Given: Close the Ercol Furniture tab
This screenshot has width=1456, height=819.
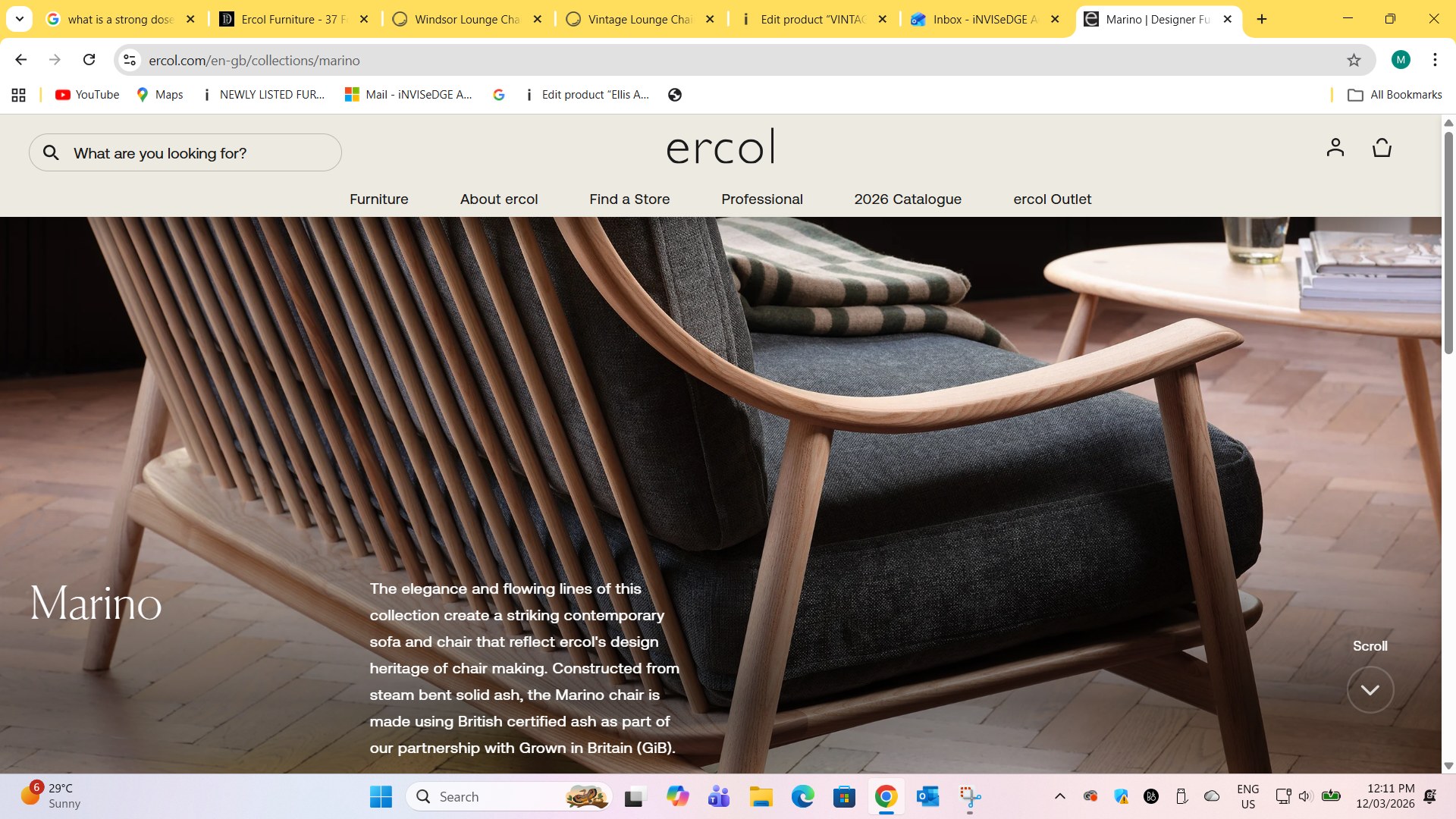Looking at the screenshot, I should [x=364, y=20].
